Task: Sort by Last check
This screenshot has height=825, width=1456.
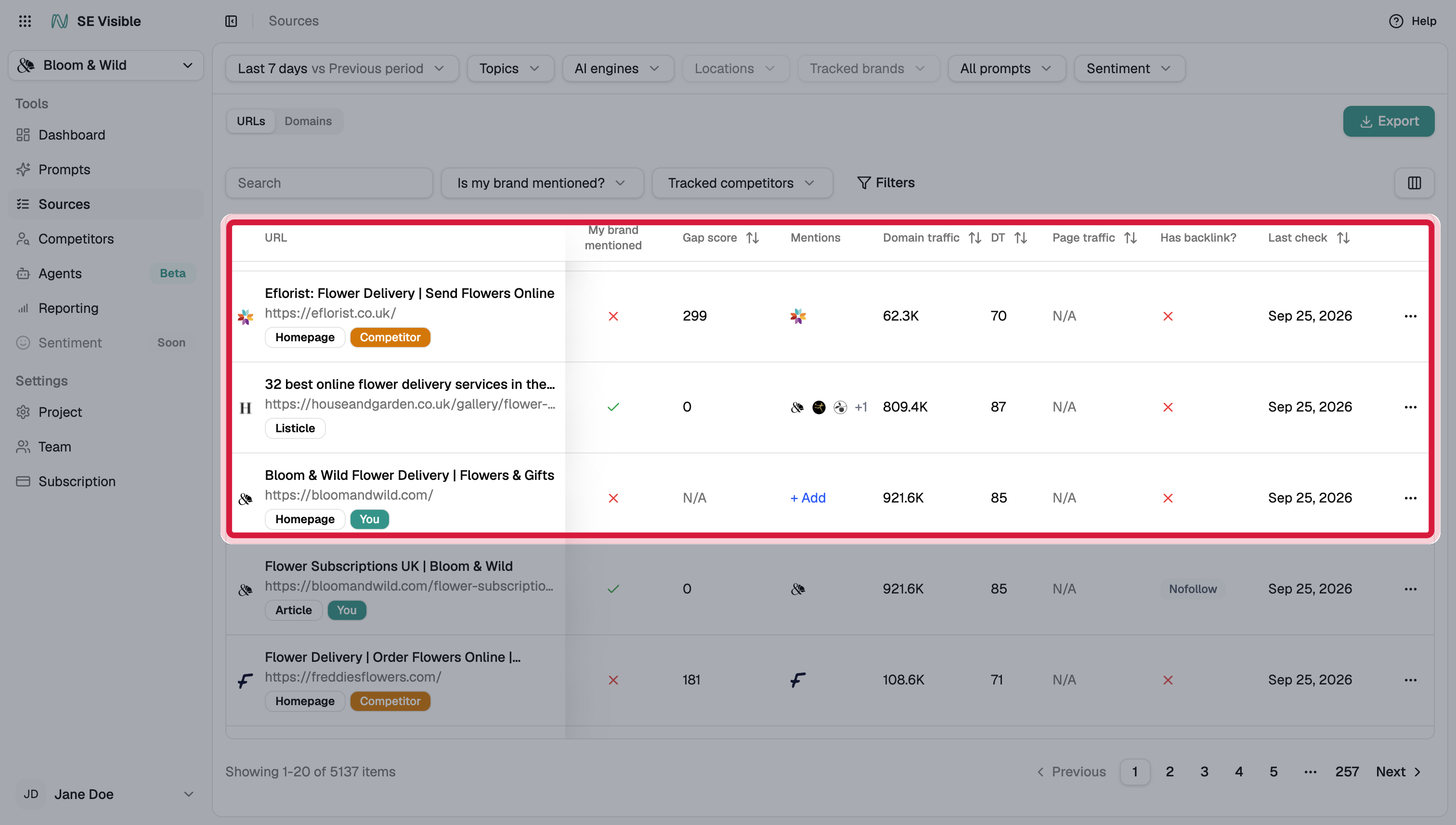Action: point(1343,237)
